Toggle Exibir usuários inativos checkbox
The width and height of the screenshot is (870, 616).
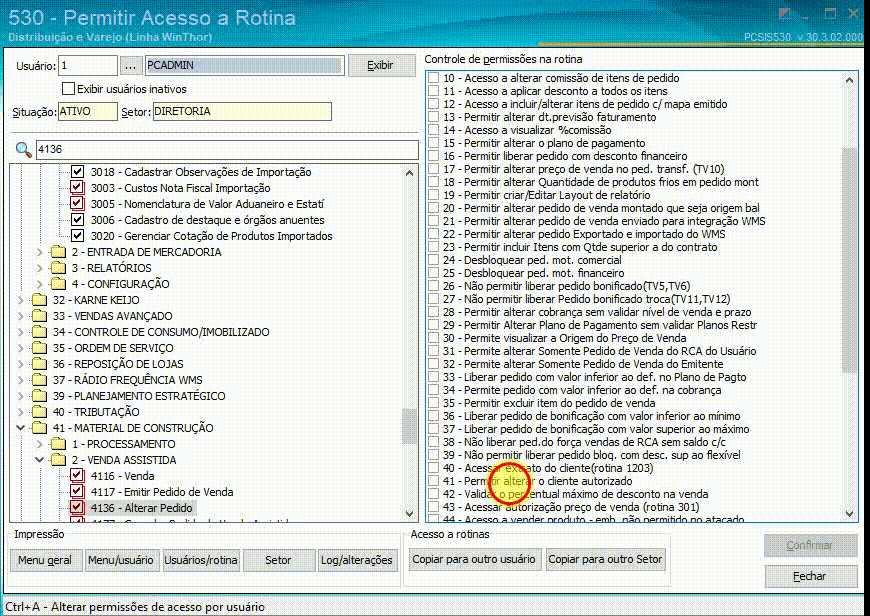pyautogui.click(x=68, y=89)
